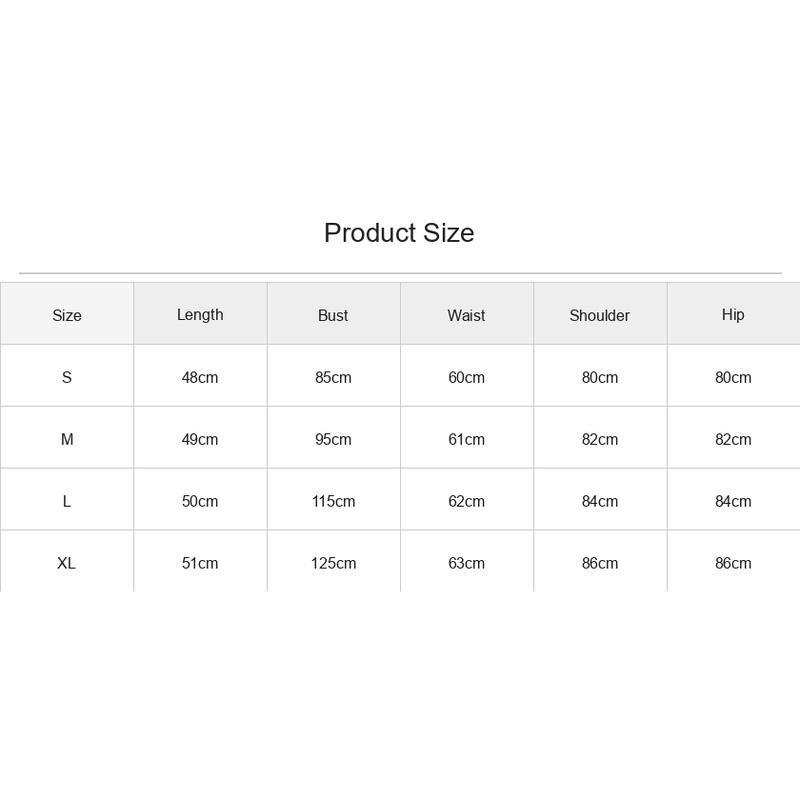
Task: Click the Hip column header
Action: (733, 315)
